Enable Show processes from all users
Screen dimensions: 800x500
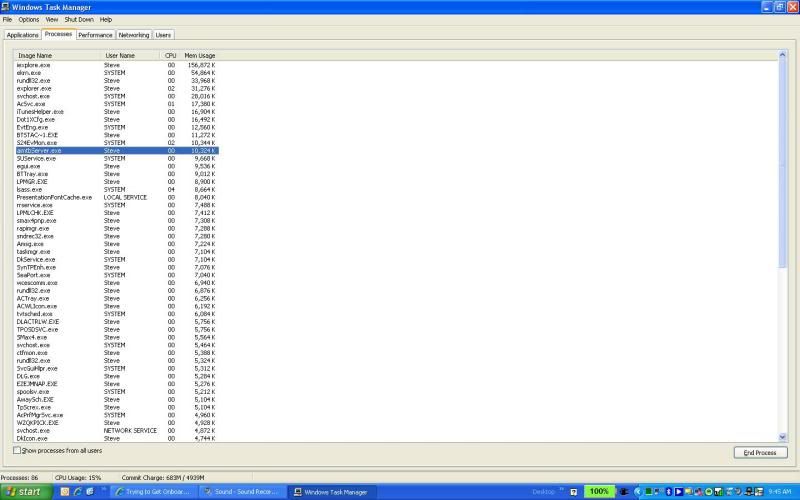[x=17, y=451]
